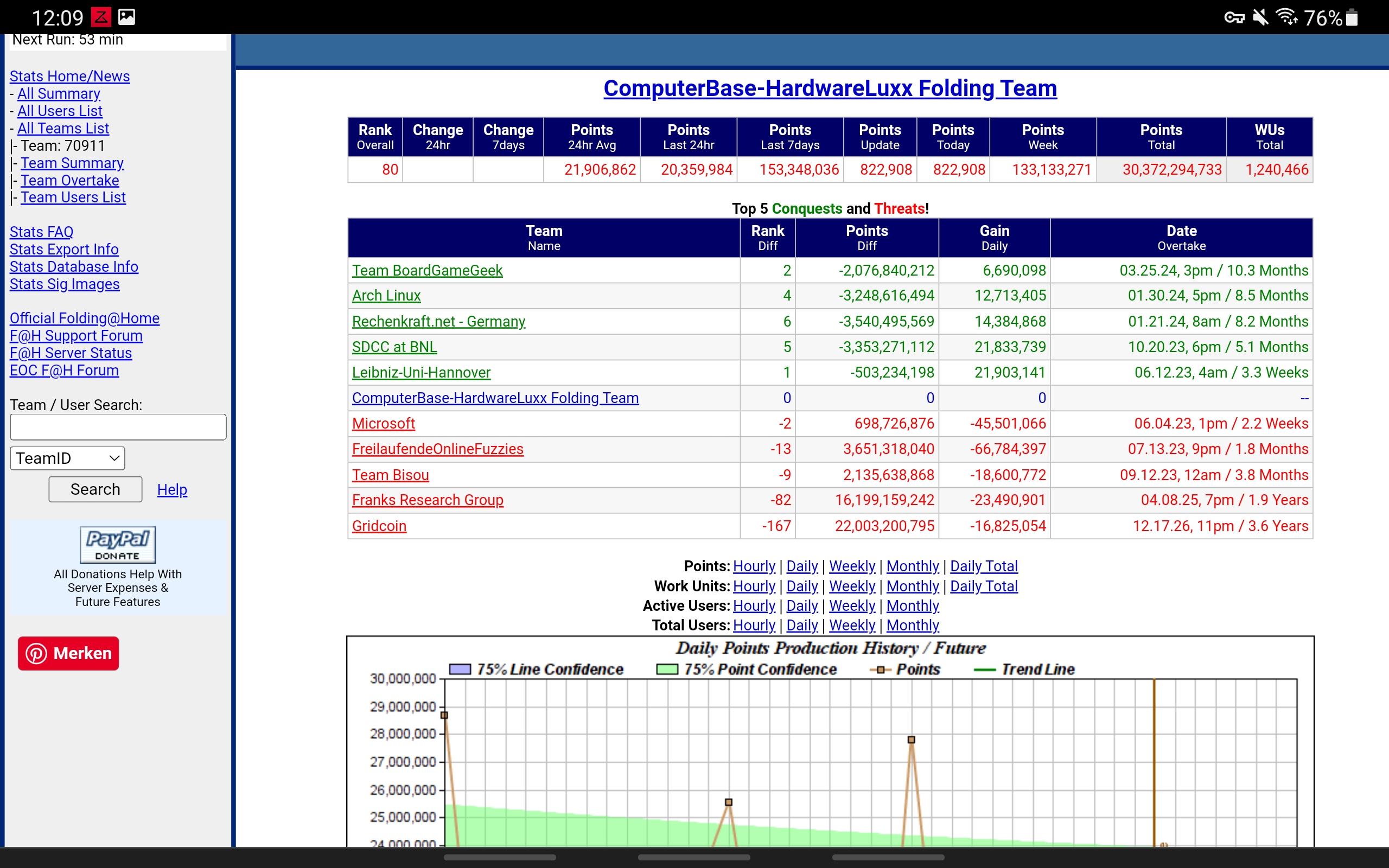This screenshot has height=868, width=1389.
Task: Tap the muted sound status icon
Action: (x=1261, y=18)
